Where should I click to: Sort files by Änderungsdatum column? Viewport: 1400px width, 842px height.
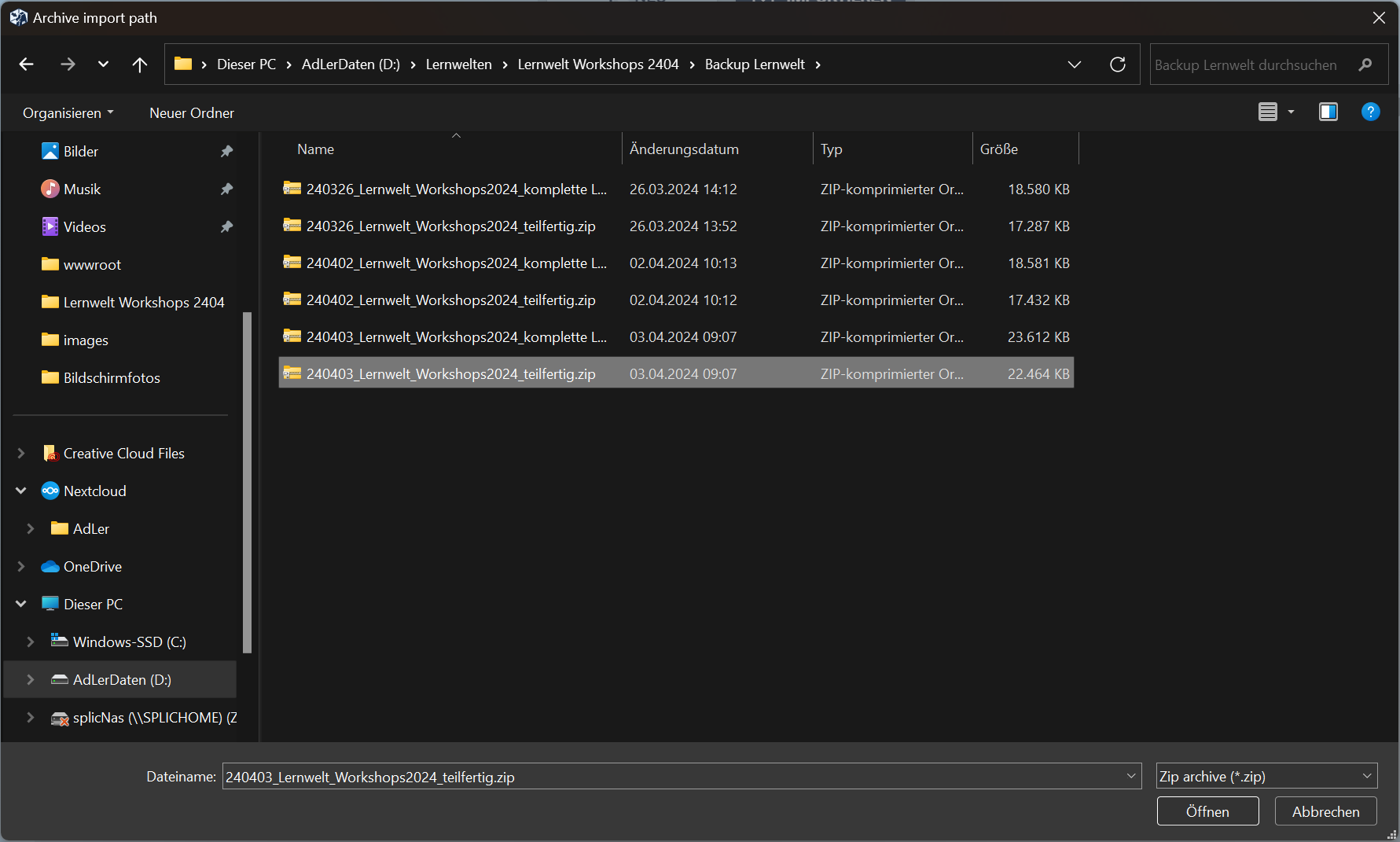pyautogui.click(x=684, y=149)
